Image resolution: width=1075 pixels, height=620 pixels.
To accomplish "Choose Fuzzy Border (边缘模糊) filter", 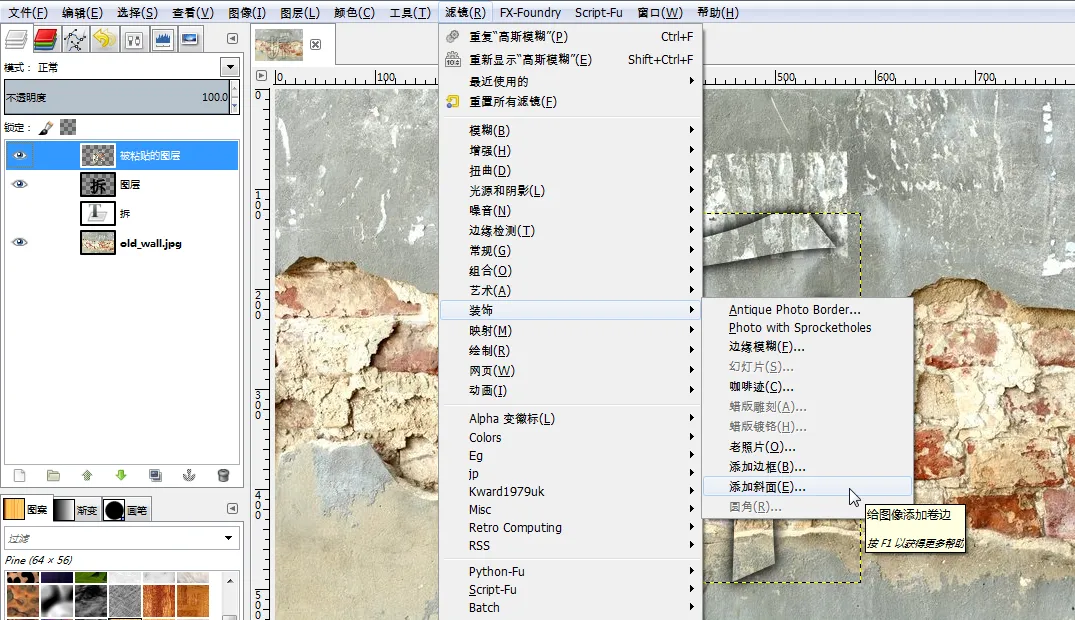I will [808, 347].
